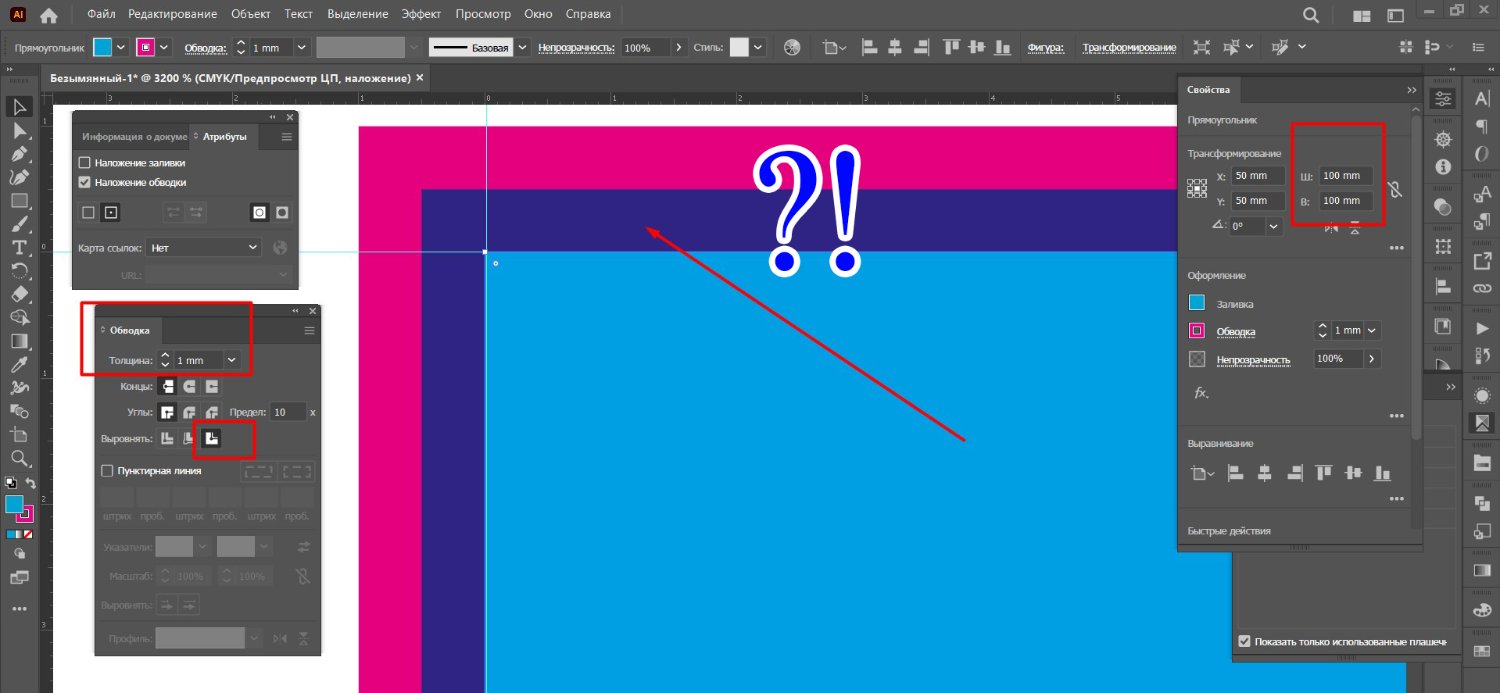Viewport: 1500px width, 693px height.
Task: Click Обводка label in Свойства panel
Action: point(1236,331)
